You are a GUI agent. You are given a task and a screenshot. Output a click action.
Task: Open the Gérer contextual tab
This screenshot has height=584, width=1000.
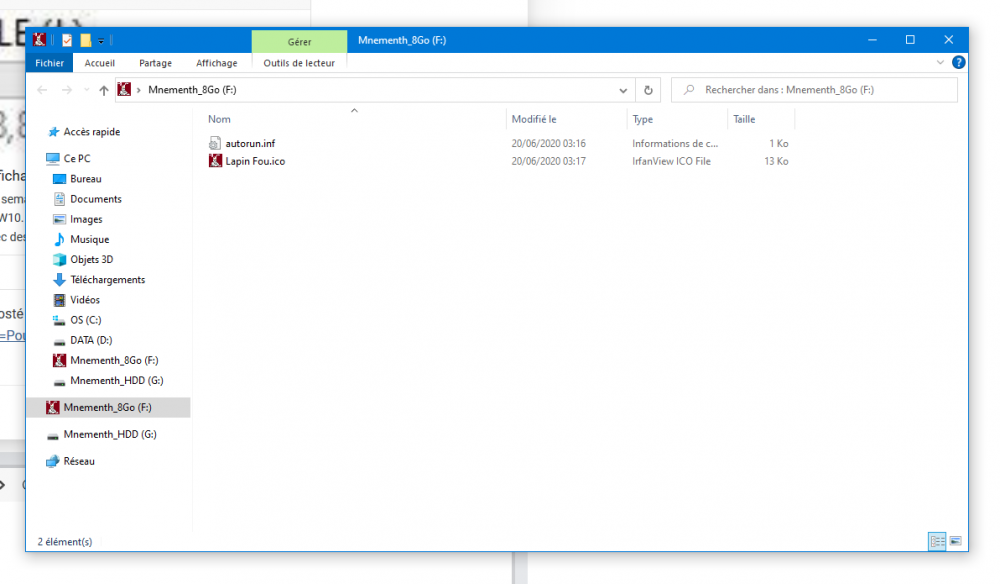299,42
